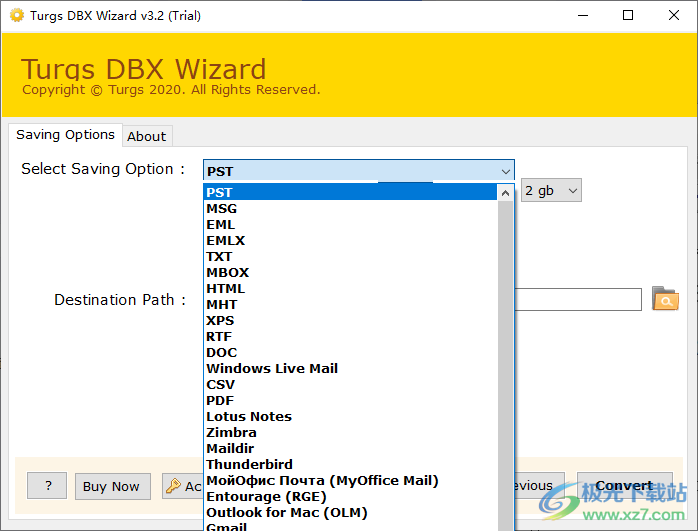Choose MHT from the dropdown list
The width and height of the screenshot is (698, 531).
pyautogui.click(x=350, y=304)
